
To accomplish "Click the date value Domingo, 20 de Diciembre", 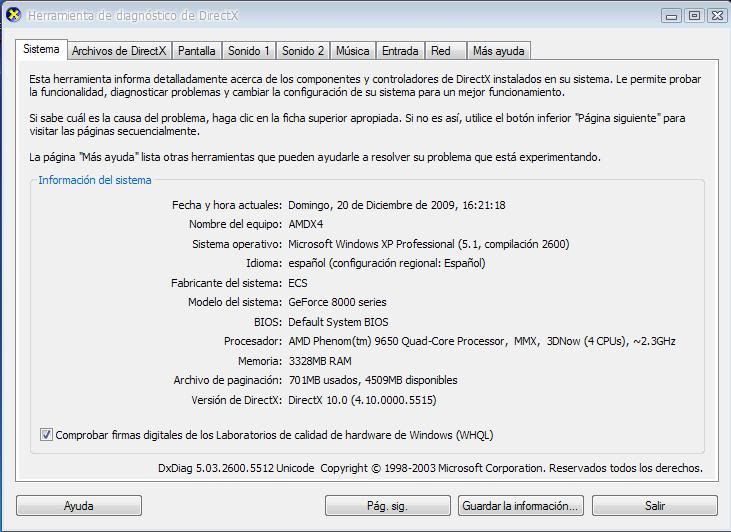I will pyautogui.click(x=396, y=205).
